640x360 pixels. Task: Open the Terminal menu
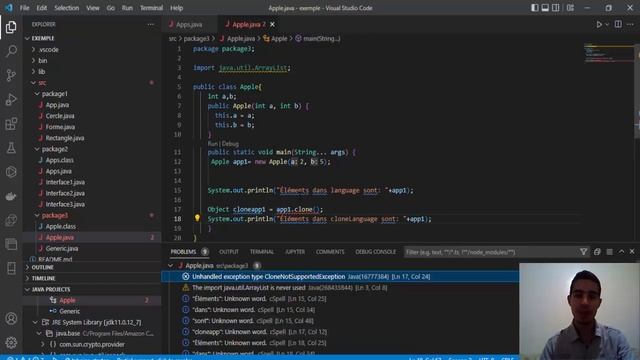[151, 8]
